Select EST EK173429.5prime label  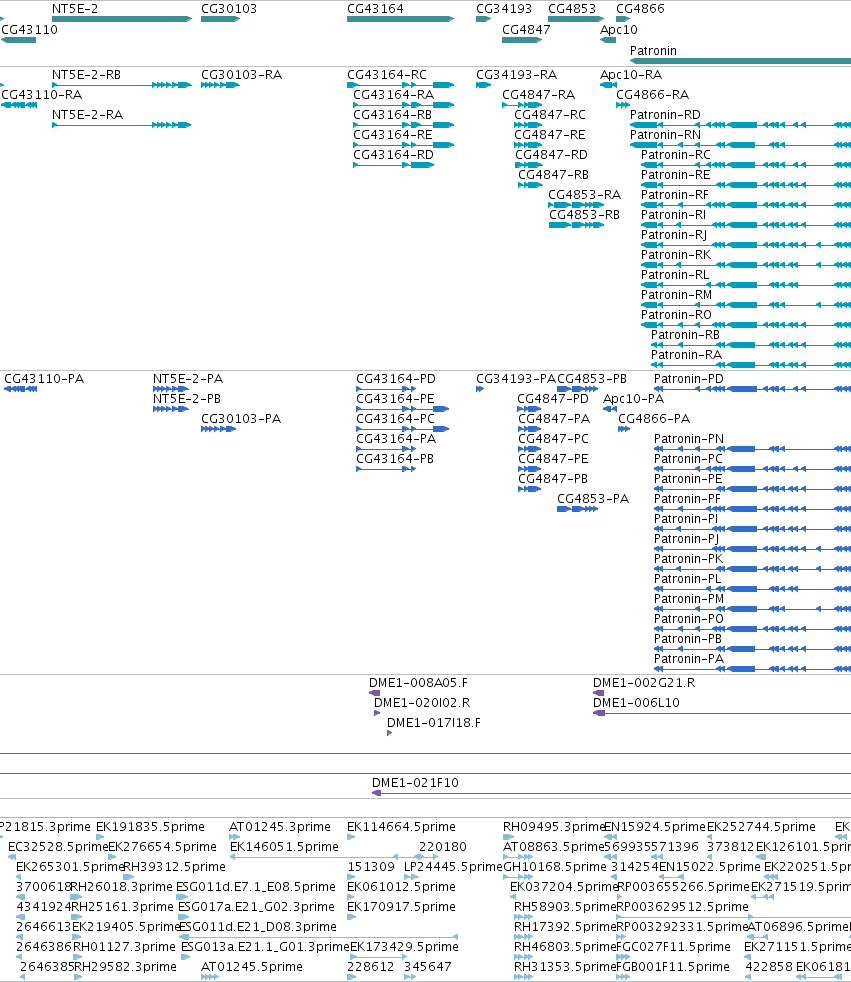click(405, 948)
